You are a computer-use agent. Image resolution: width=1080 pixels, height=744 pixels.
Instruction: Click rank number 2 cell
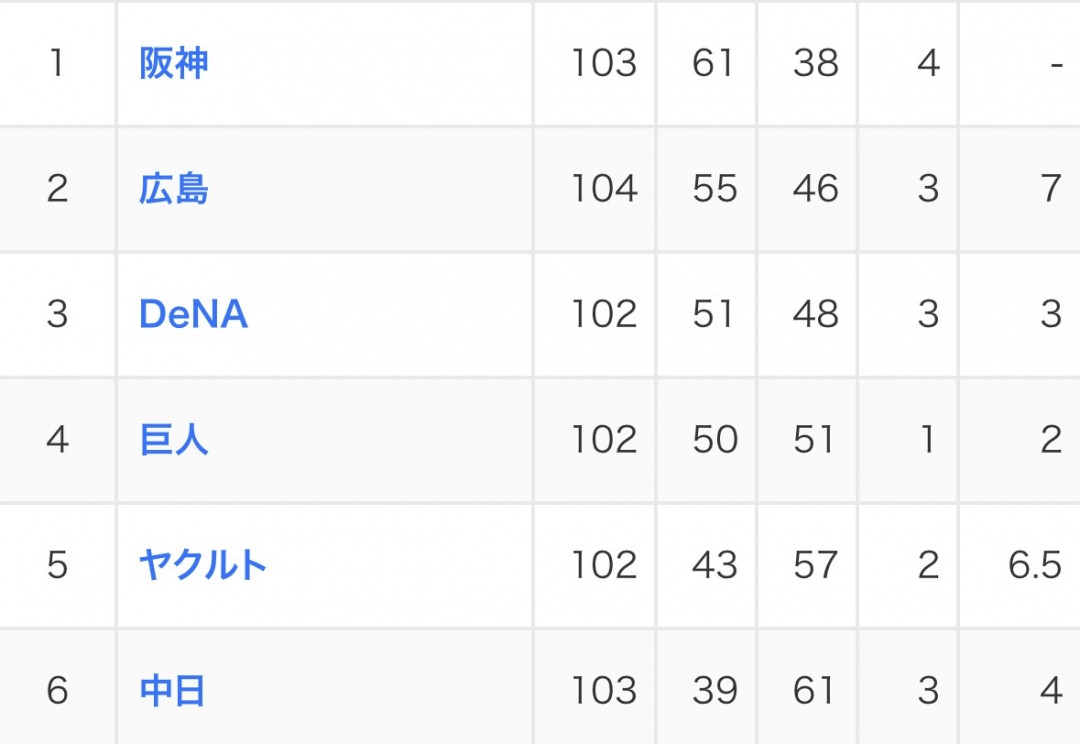[58, 189]
